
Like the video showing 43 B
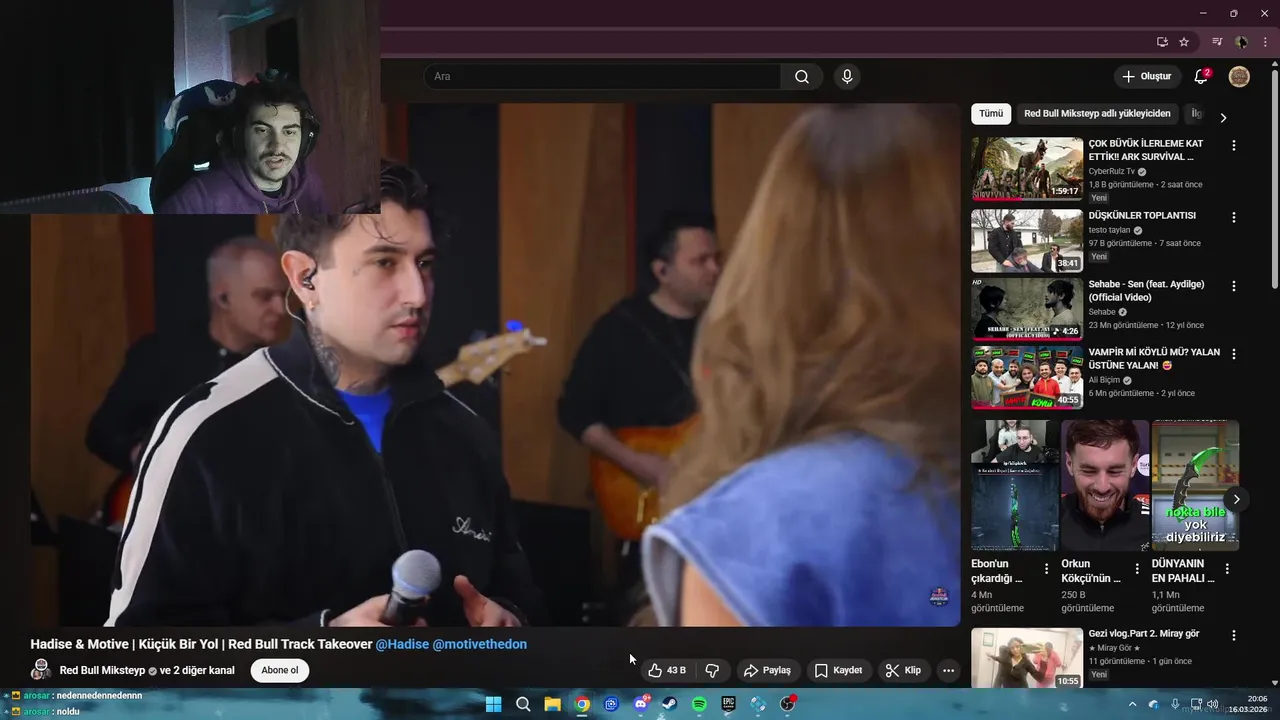click(x=667, y=670)
